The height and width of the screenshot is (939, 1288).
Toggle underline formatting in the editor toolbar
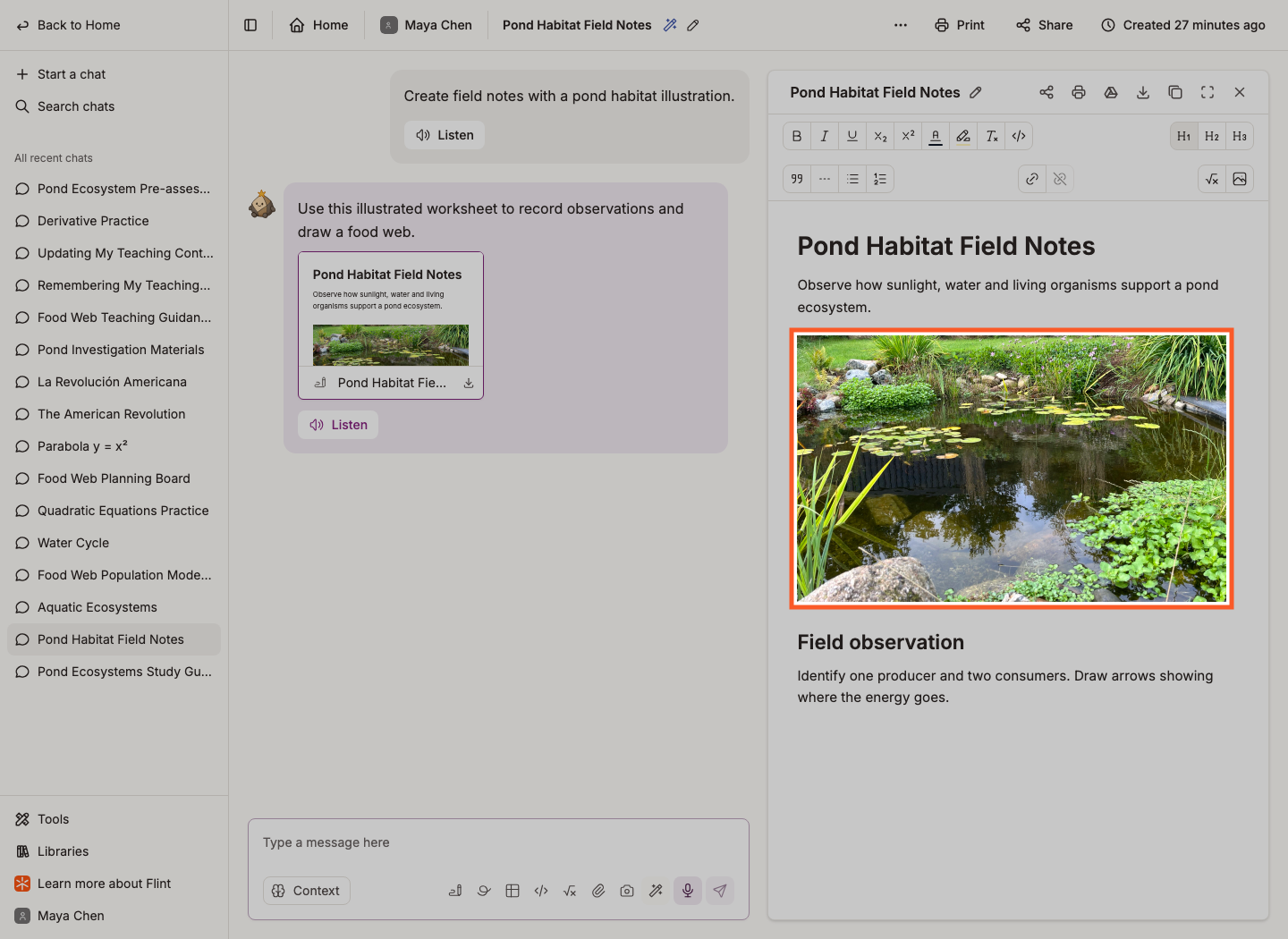pyautogui.click(x=852, y=136)
